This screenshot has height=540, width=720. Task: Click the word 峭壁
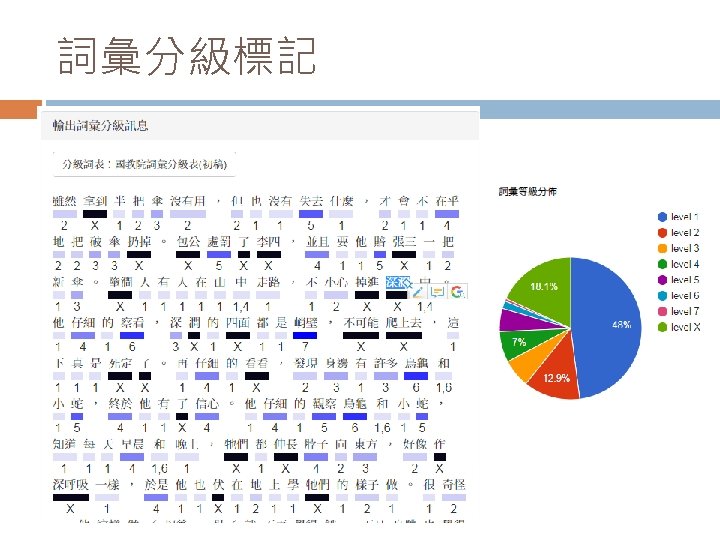tap(305, 322)
